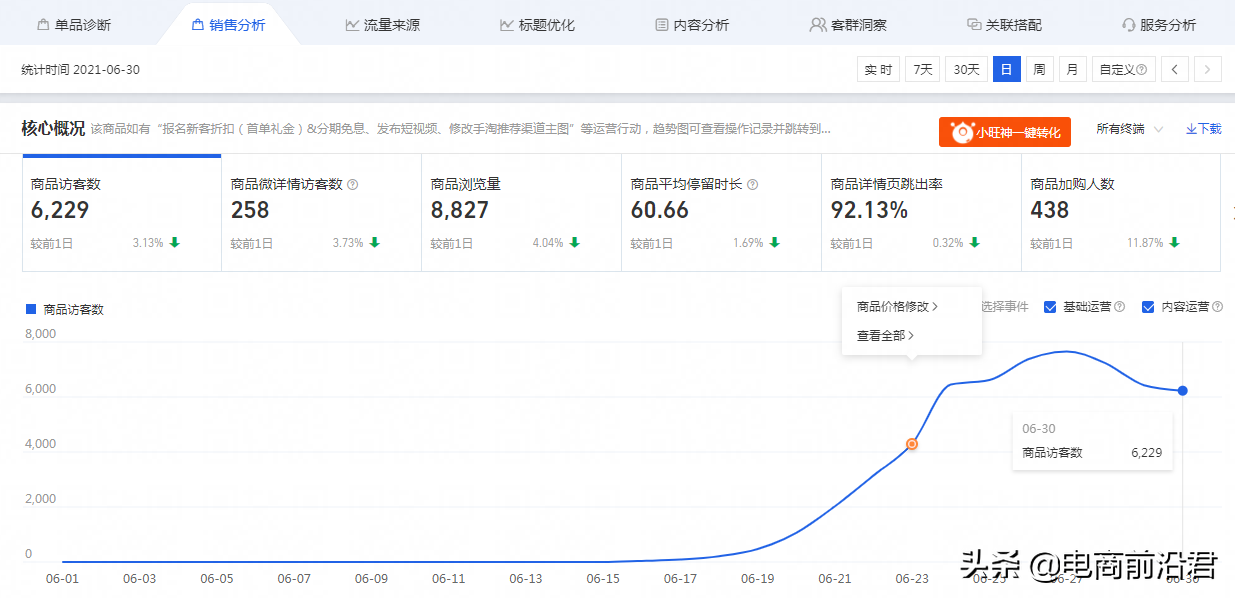
Task: Click the 内容分析 content analysis icon
Action: tap(661, 23)
